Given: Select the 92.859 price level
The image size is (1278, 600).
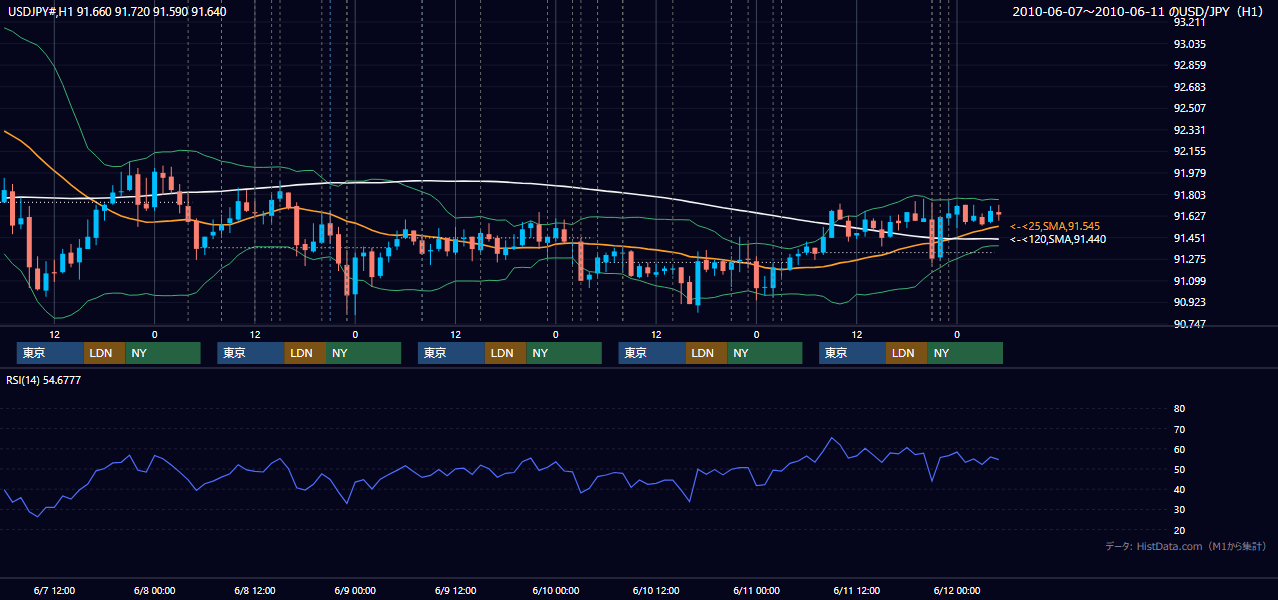Looking at the screenshot, I should 1189,65.
